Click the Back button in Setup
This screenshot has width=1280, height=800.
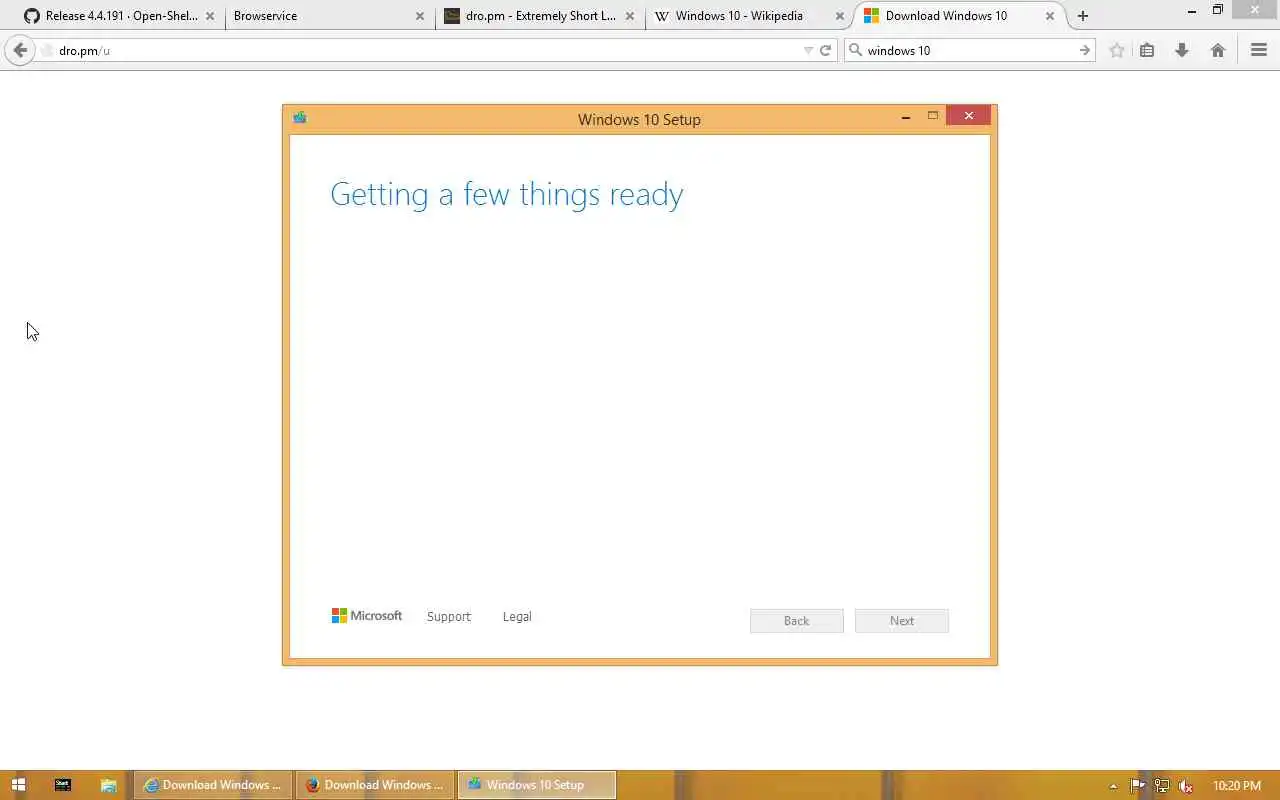coord(797,621)
